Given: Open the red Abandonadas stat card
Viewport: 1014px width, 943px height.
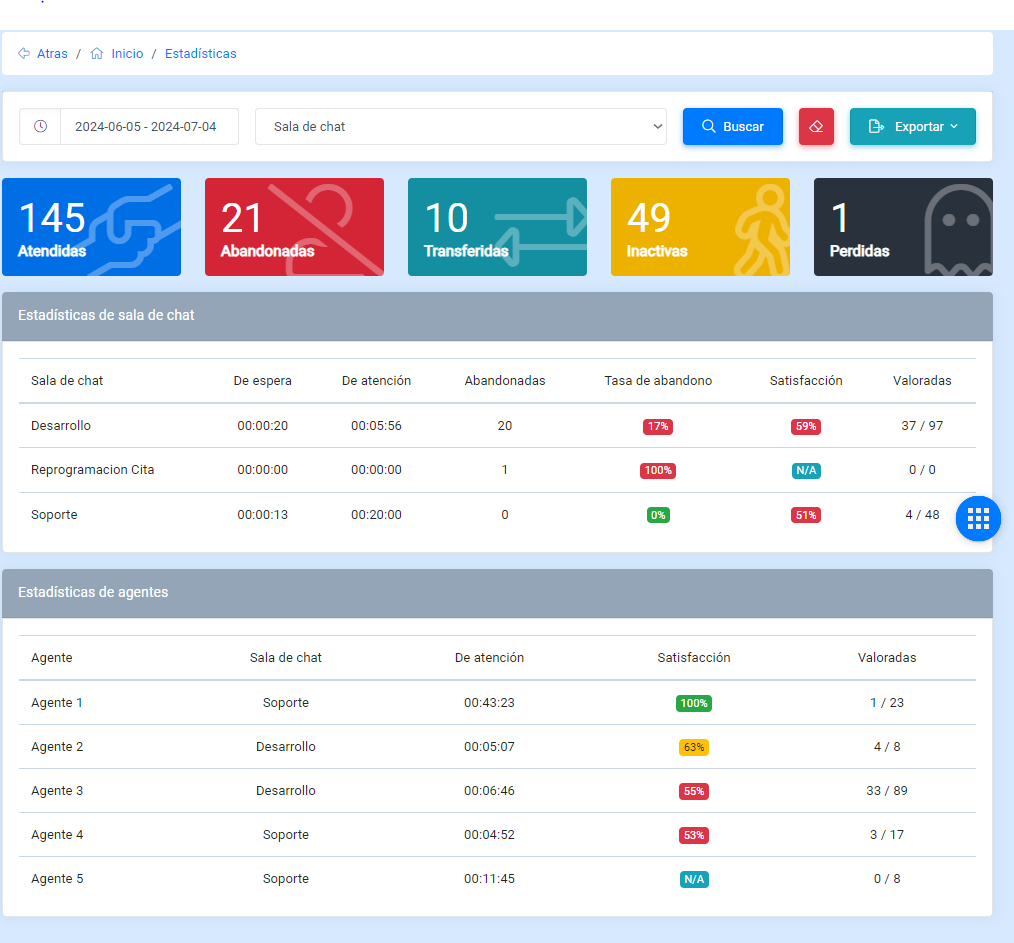Looking at the screenshot, I should 294,227.
